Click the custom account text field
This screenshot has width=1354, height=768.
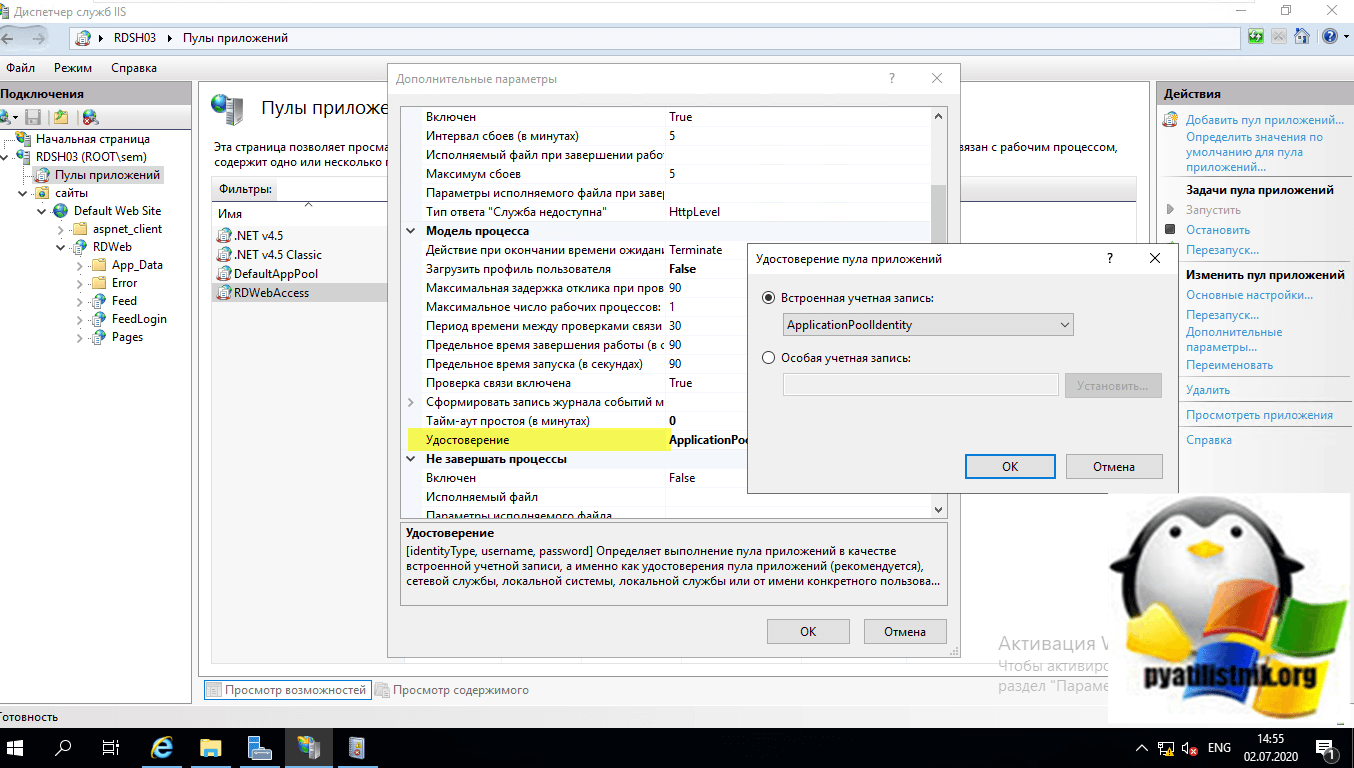[920, 385]
